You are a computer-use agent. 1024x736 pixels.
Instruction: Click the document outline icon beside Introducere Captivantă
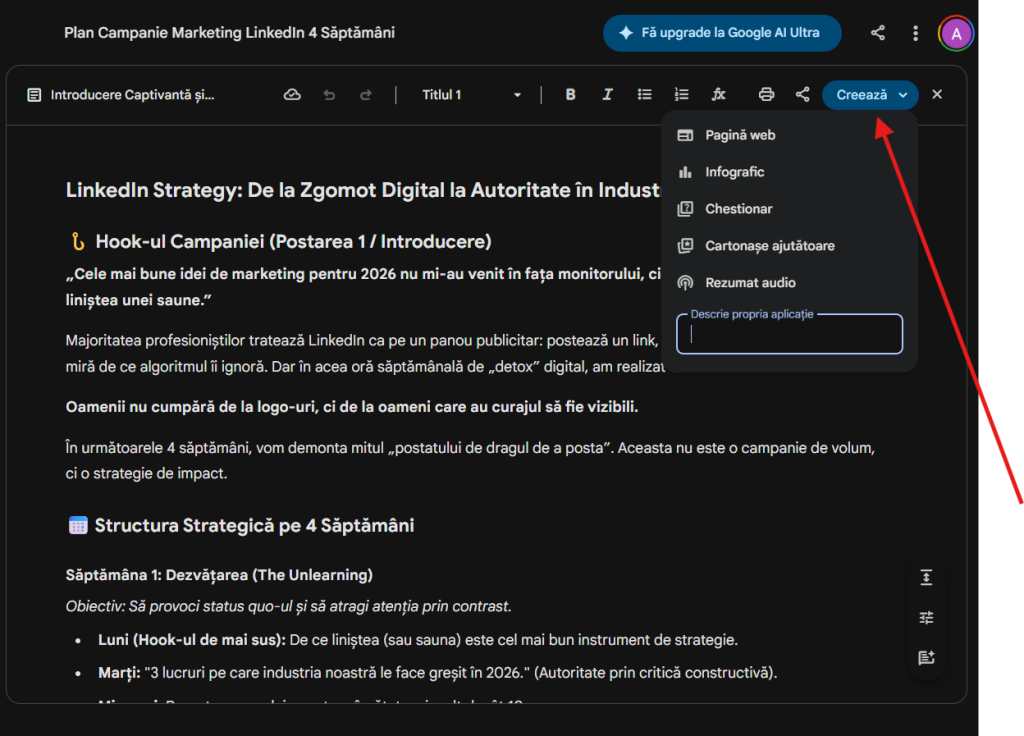tap(34, 95)
